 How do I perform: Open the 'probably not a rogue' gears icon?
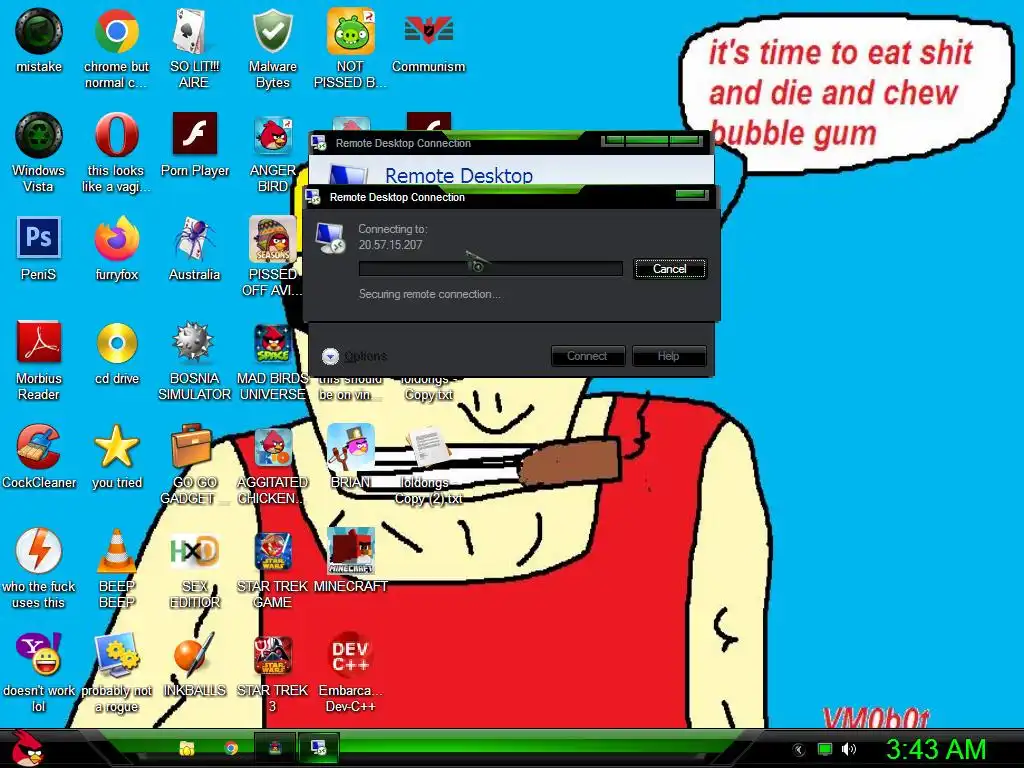(116, 672)
